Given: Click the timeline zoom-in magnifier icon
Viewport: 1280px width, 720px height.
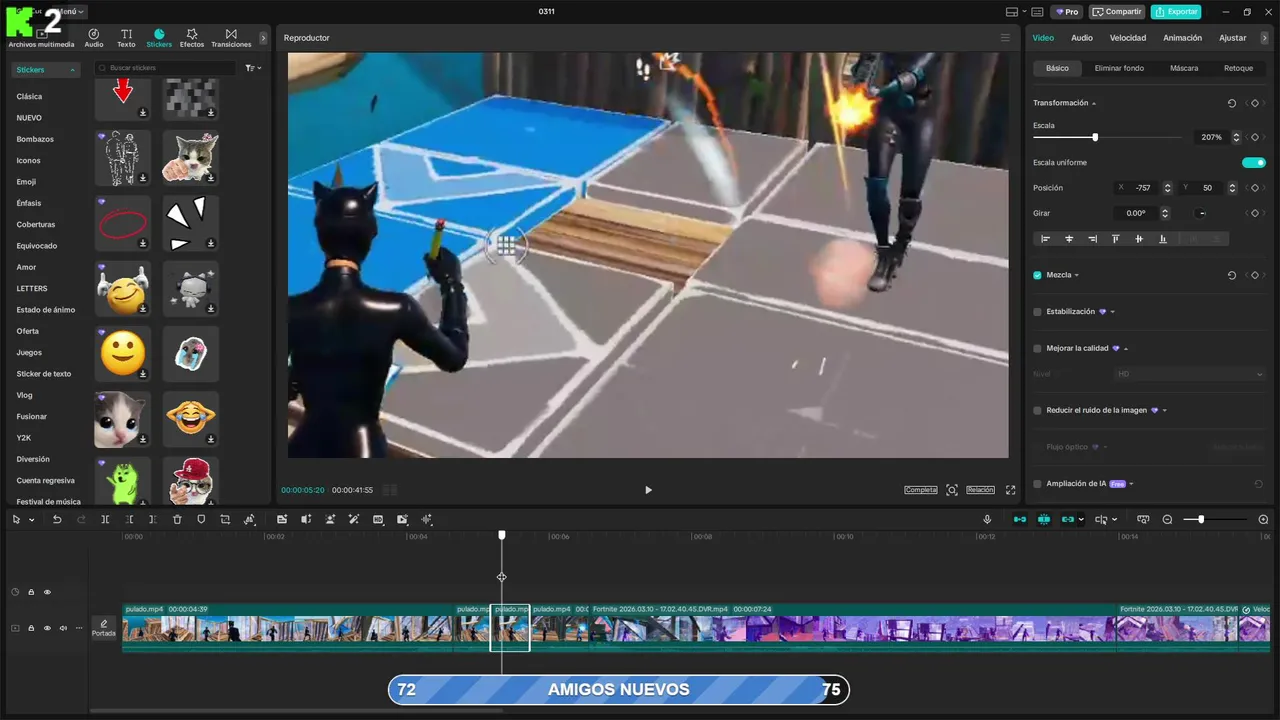Looking at the screenshot, I should (1263, 519).
